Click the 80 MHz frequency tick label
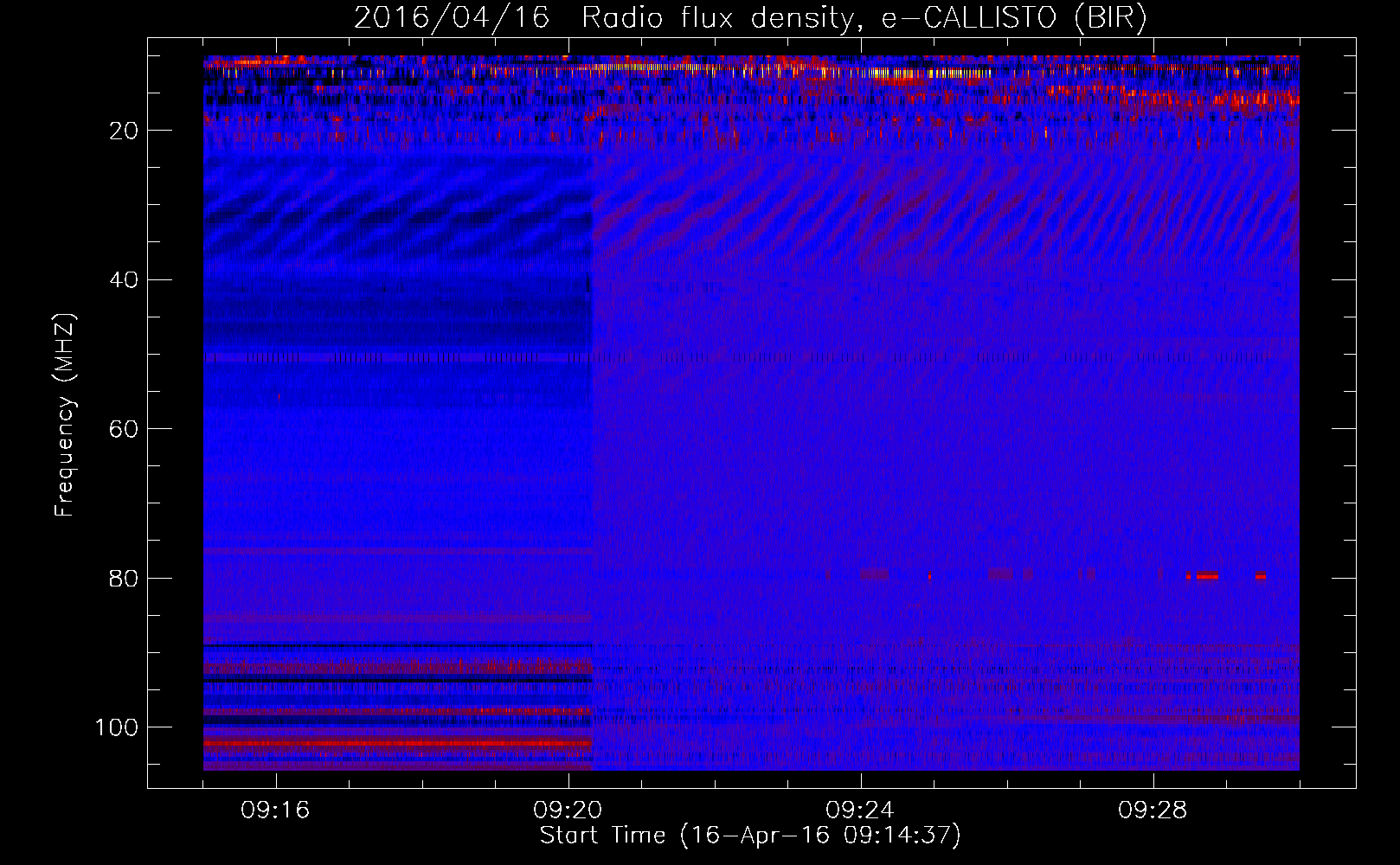 pyautogui.click(x=124, y=579)
